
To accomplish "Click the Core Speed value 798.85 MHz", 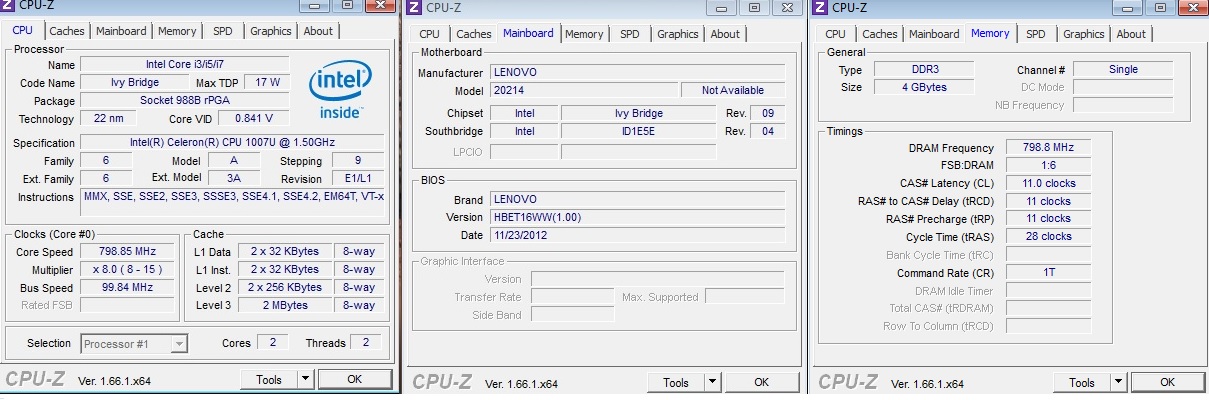I will click(127, 252).
